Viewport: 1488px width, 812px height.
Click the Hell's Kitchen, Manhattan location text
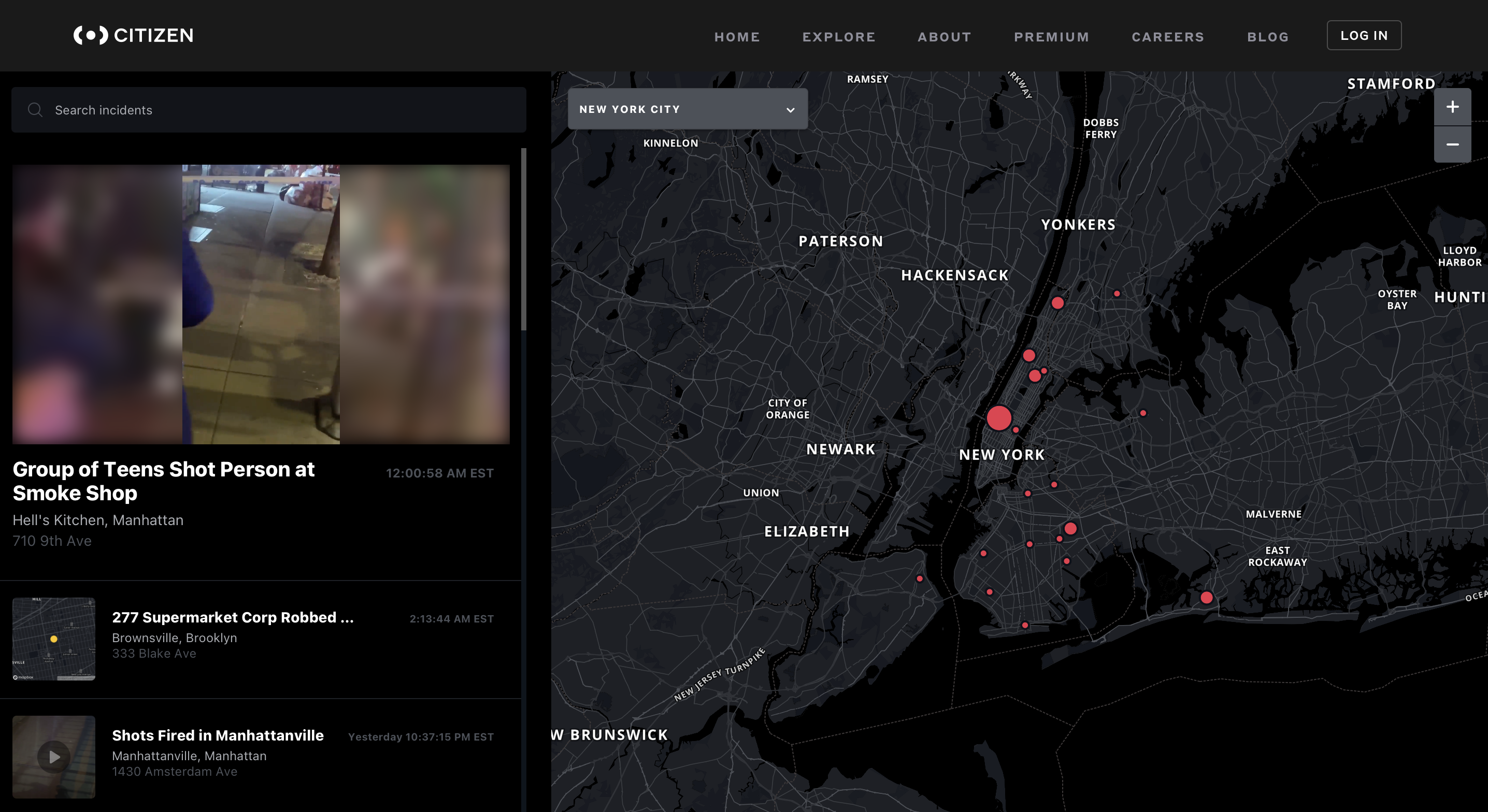[98, 520]
